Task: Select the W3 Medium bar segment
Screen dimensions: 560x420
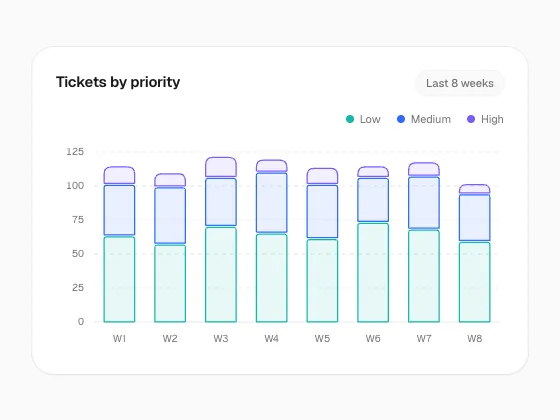Action: 221,202
